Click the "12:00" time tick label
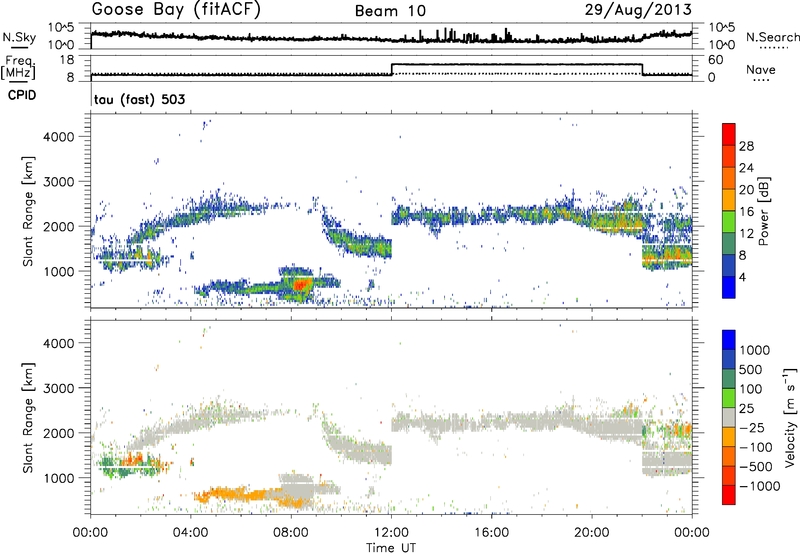Viewport: 800px width, 554px height. pos(391,533)
